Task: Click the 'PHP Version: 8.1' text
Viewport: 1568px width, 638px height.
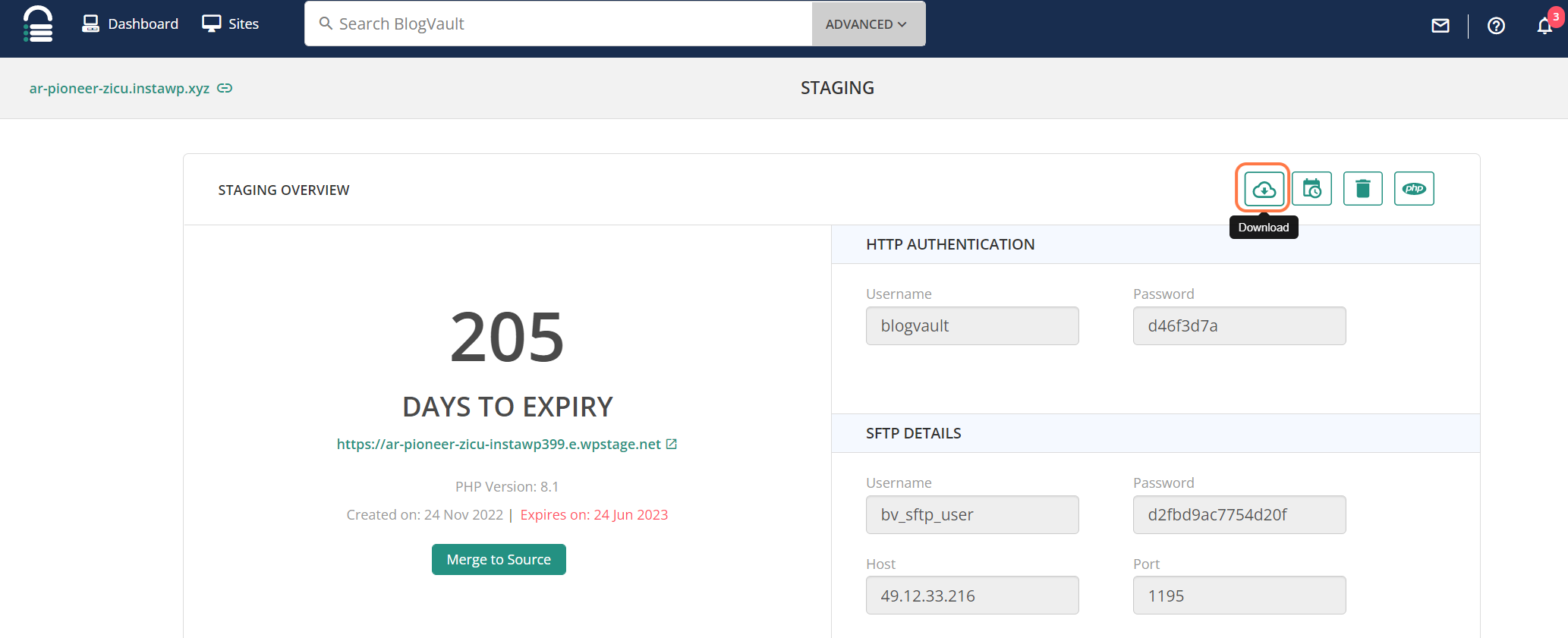Action: click(x=507, y=486)
